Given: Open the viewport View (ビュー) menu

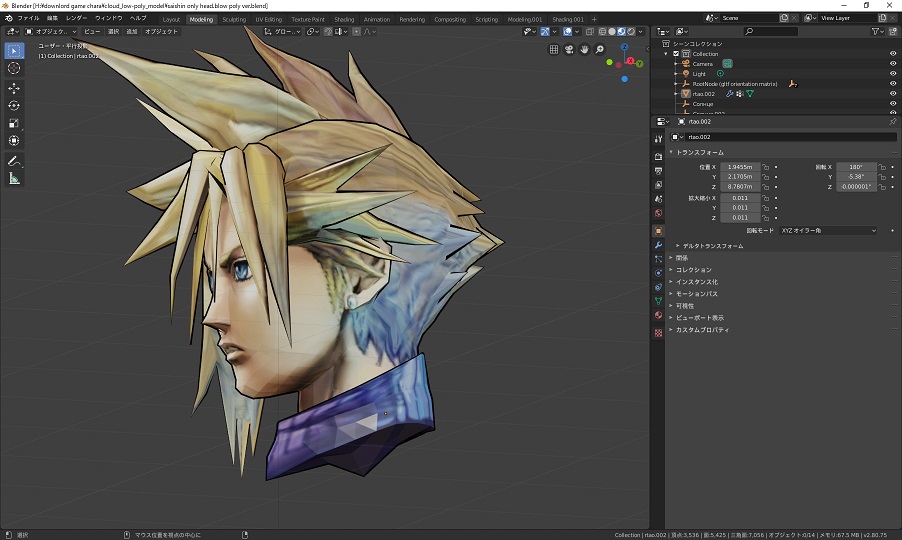Looking at the screenshot, I should [x=92, y=32].
